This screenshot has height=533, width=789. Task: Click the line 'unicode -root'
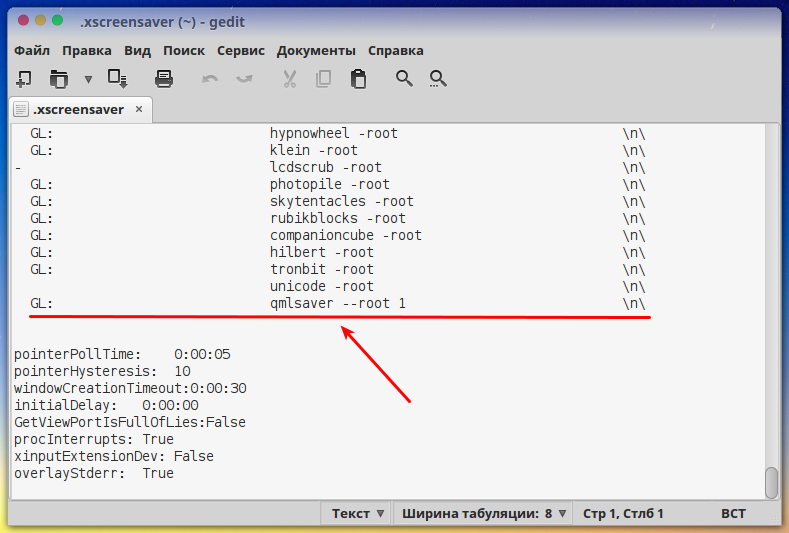coord(322,286)
